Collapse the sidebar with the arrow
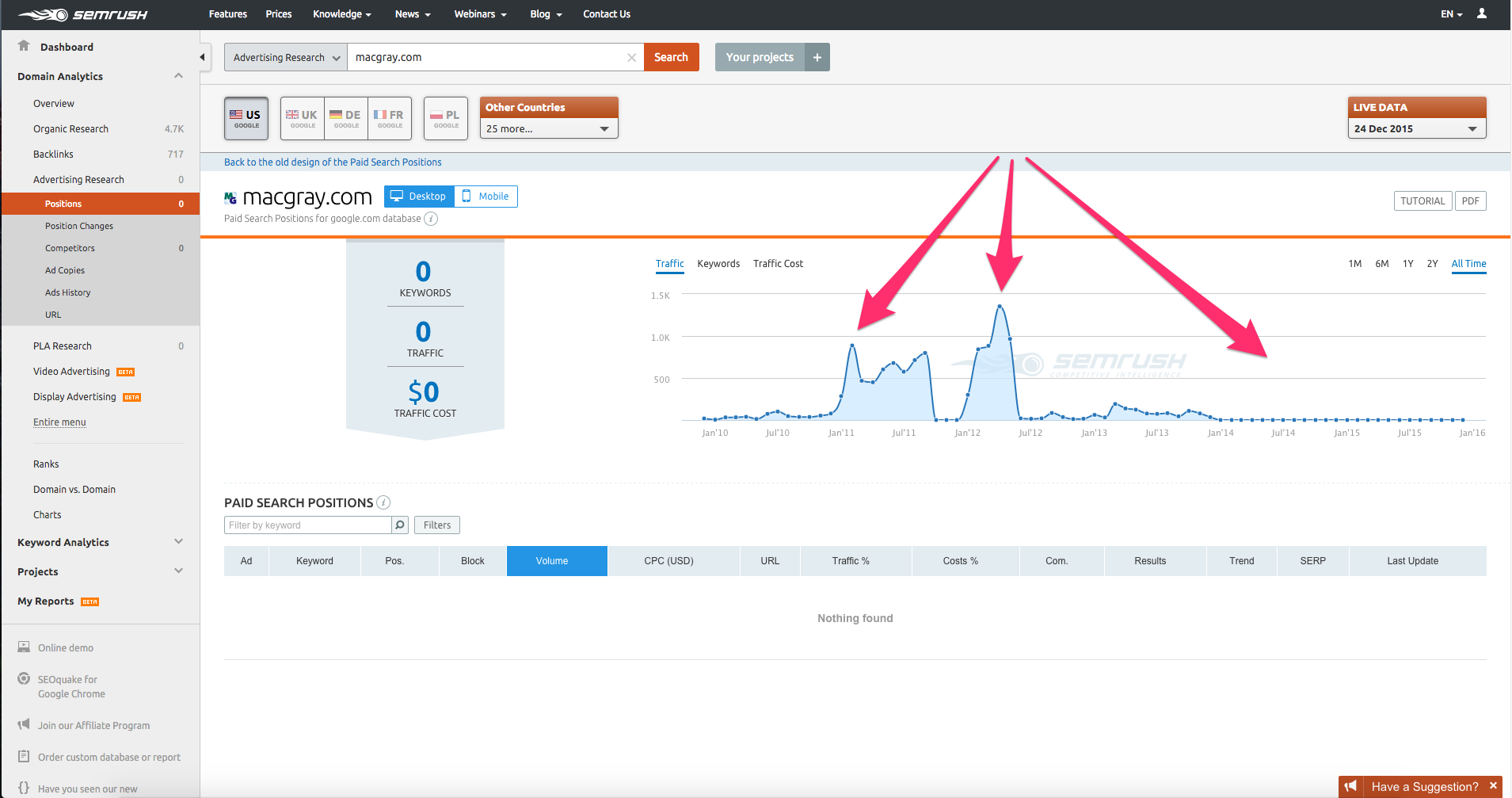Viewport: 1512px width, 798px height. pos(203,57)
